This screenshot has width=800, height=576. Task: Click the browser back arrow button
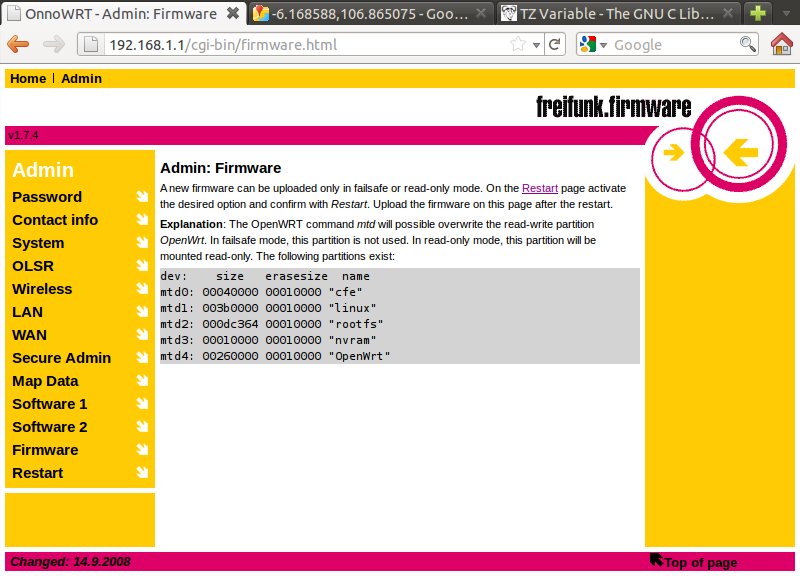[x=19, y=45]
